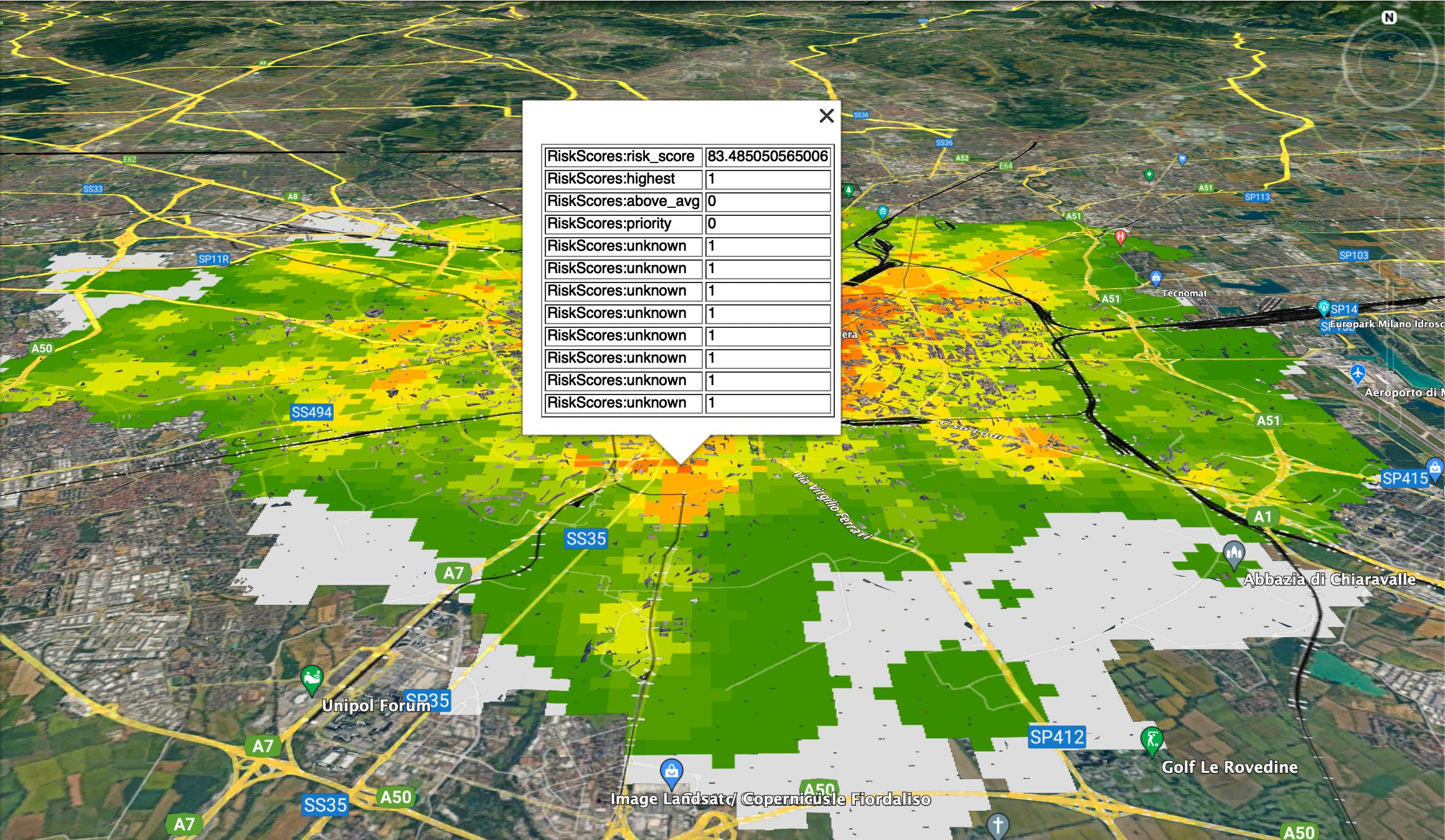Click the RiskScores:priority label cell
This screenshot has height=840, width=1445.
tap(623, 224)
